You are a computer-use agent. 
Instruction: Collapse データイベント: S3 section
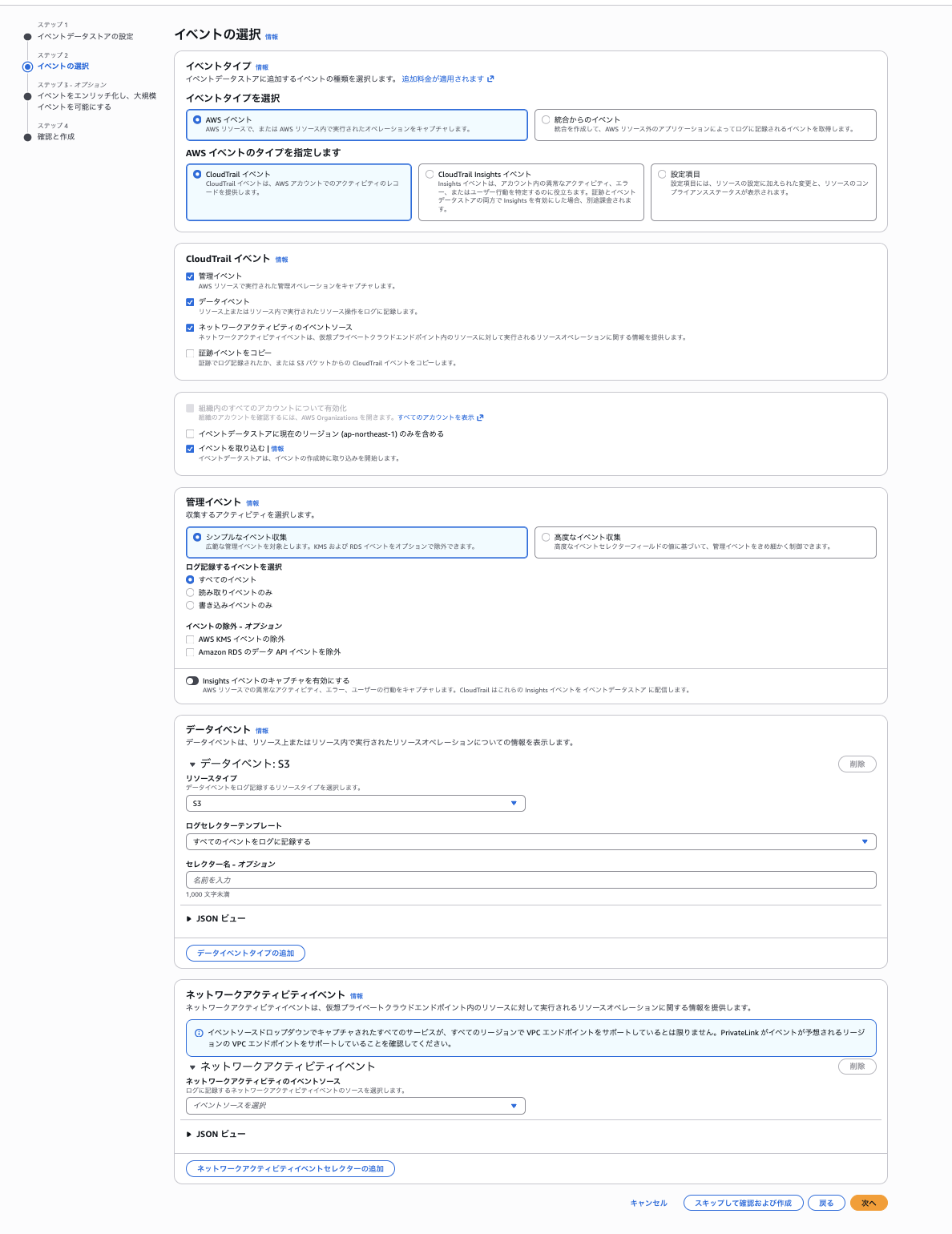[x=192, y=764]
